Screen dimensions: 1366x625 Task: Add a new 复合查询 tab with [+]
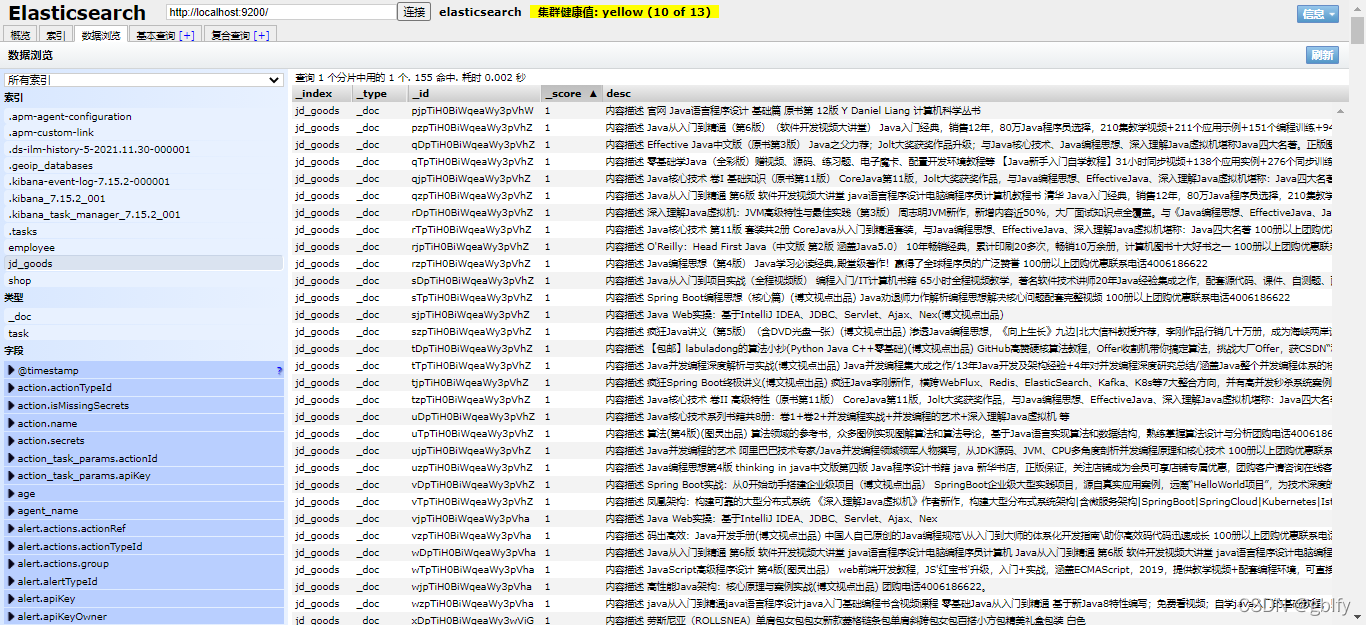(x=261, y=35)
